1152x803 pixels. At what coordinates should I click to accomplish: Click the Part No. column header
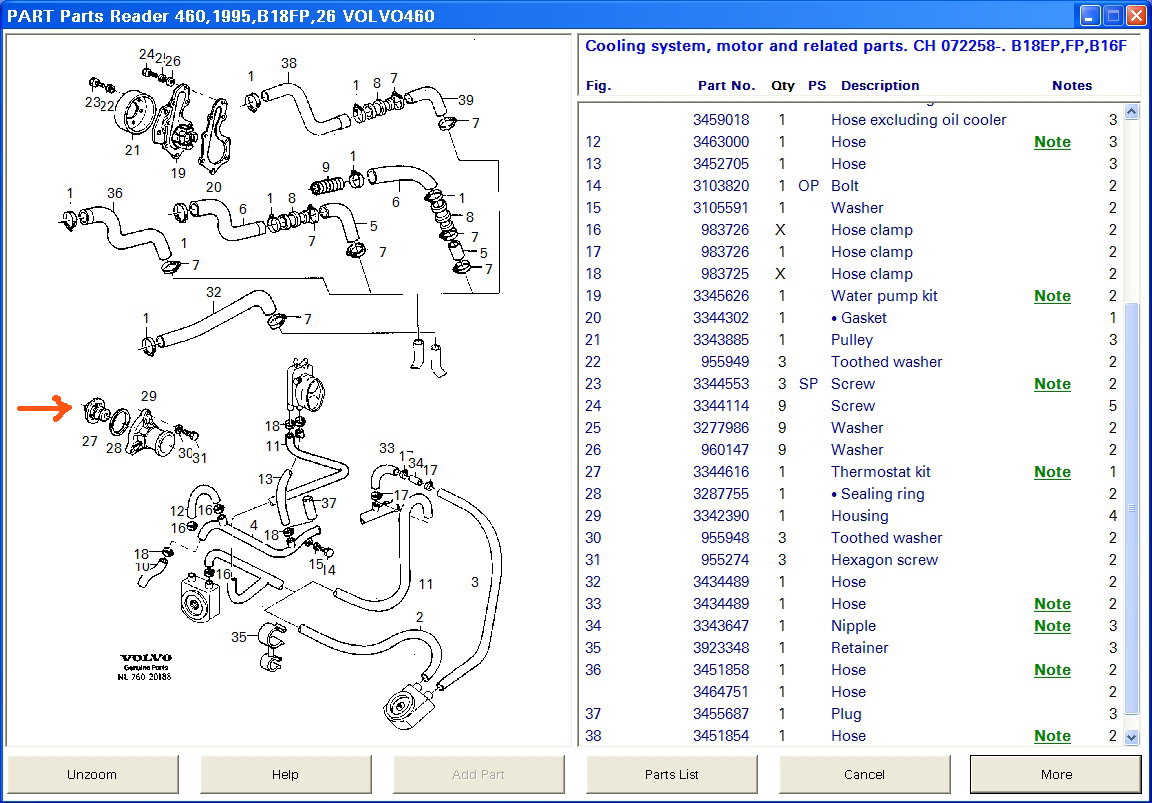(x=726, y=85)
